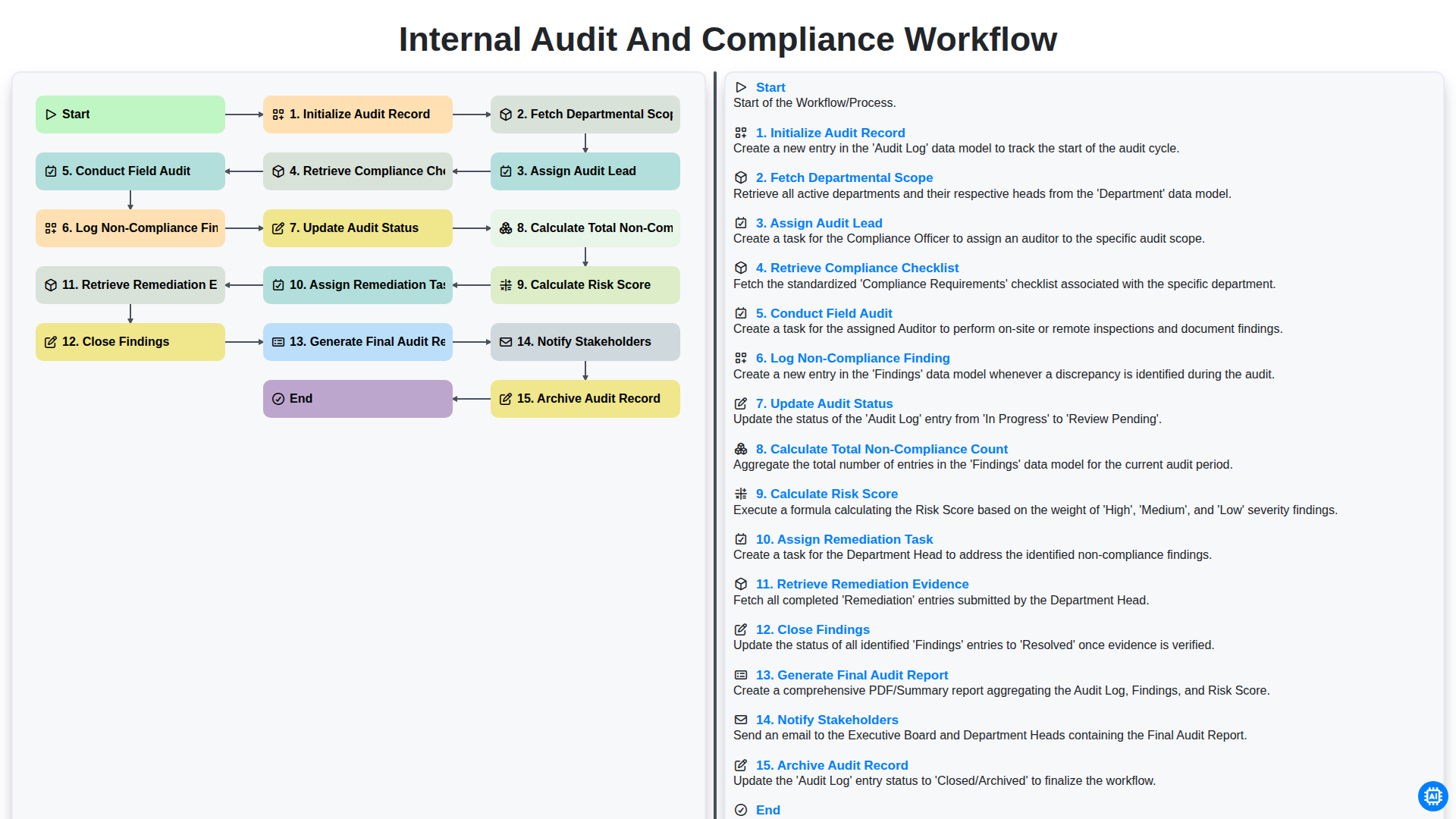The height and width of the screenshot is (819, 1456).
Task: Select the 12. Close Findings diagram node
Action: (x=130, y=342)
